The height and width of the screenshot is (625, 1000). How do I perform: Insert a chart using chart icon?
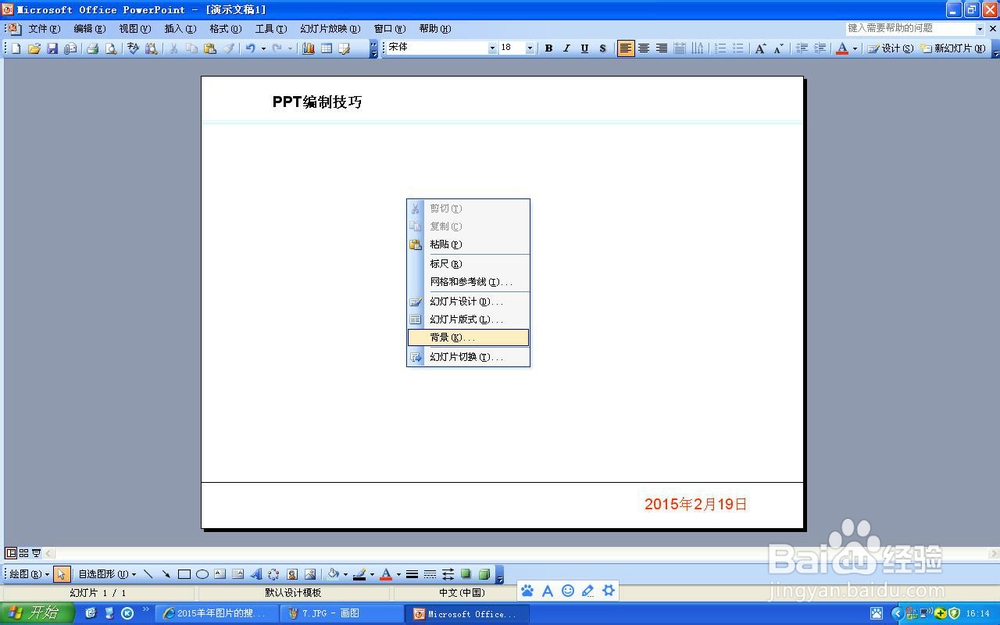point(308,48)
